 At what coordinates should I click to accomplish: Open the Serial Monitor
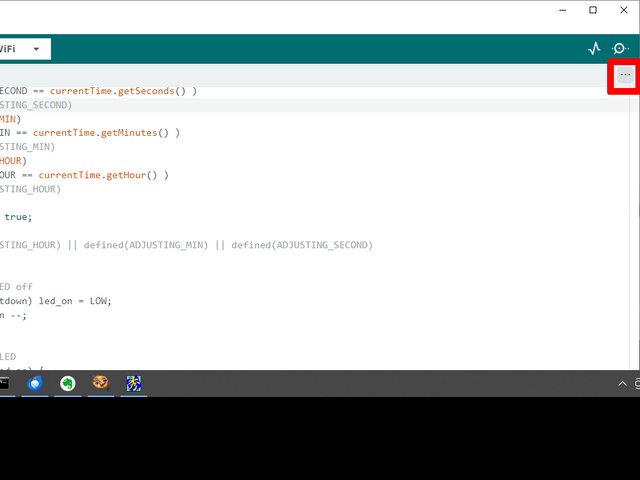pyautogui.click(x=621, y=48)
